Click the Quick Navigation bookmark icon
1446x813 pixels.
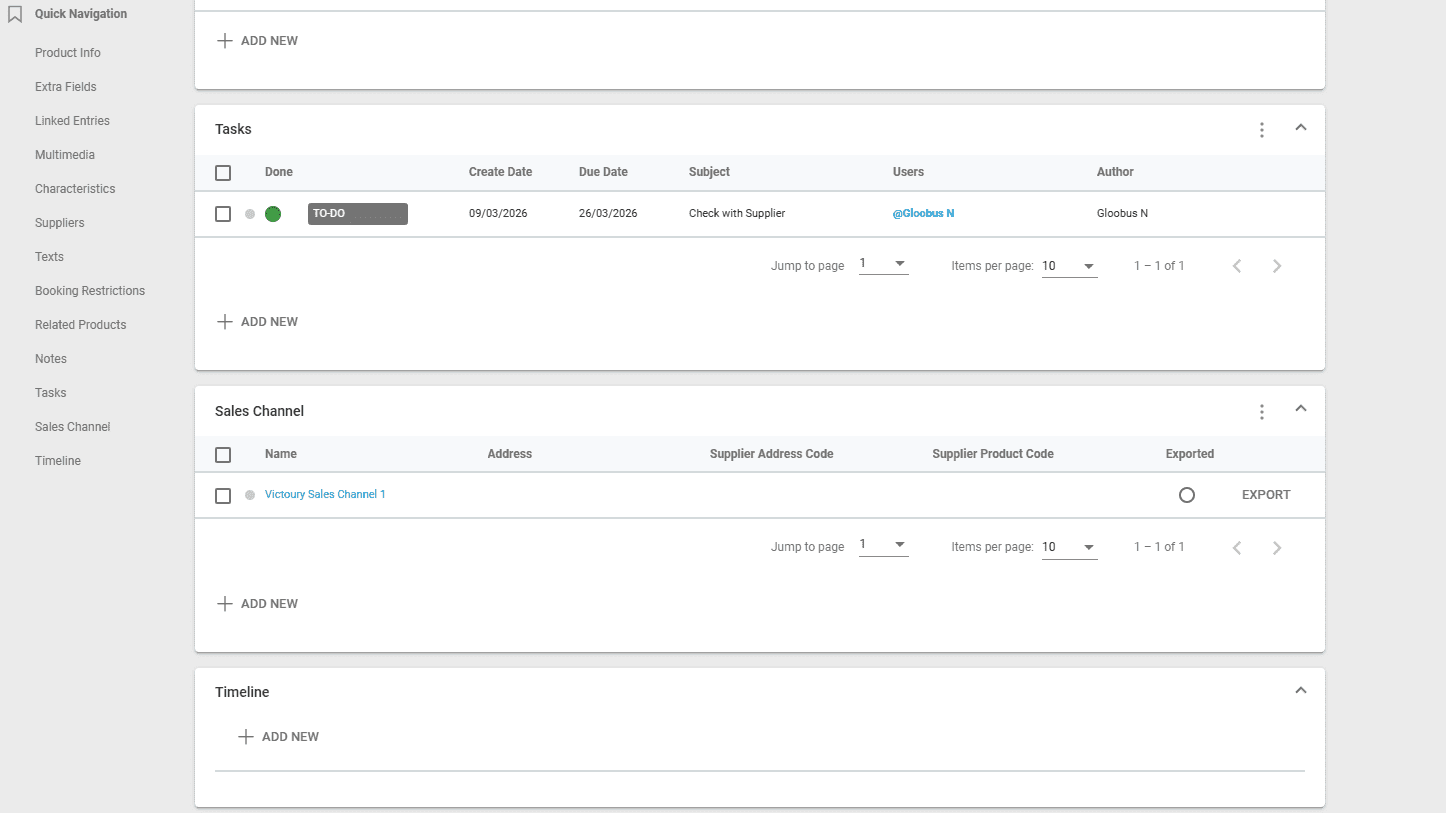click(x=15, y=14)
